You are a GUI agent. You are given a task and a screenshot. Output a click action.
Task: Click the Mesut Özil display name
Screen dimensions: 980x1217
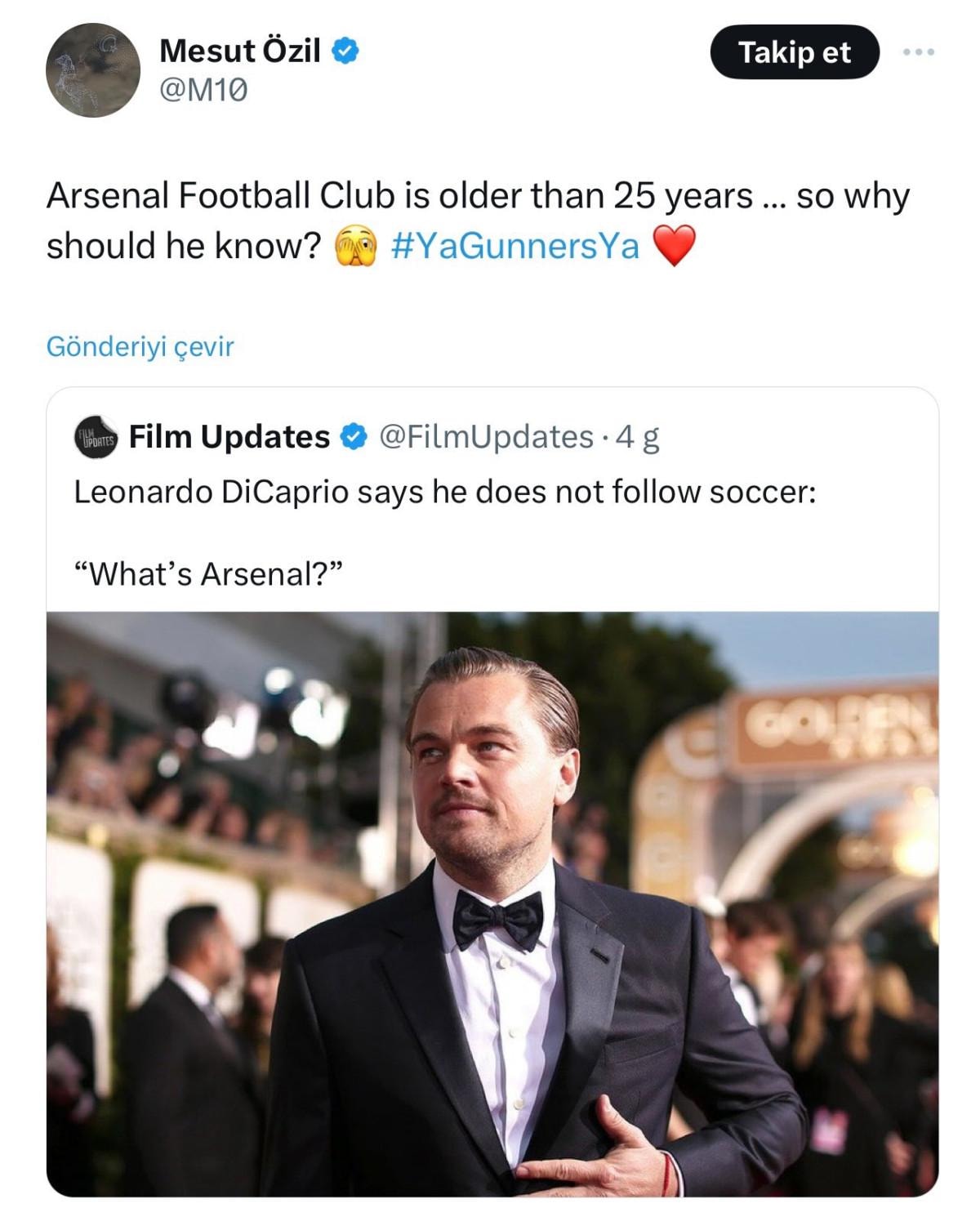(239, 51)
